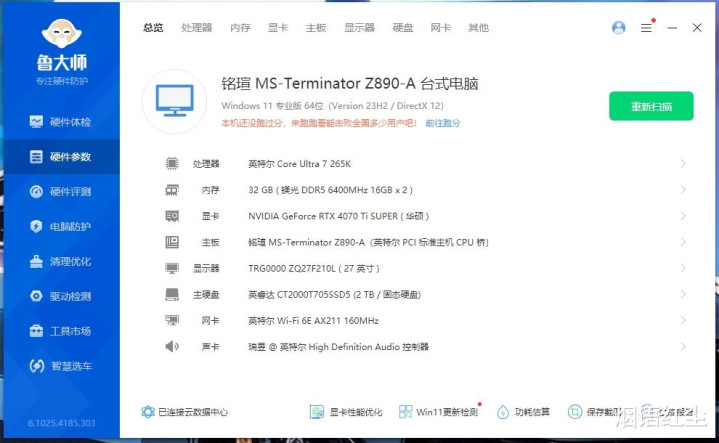Click the green 重新扫描 button

coord(651,106)
